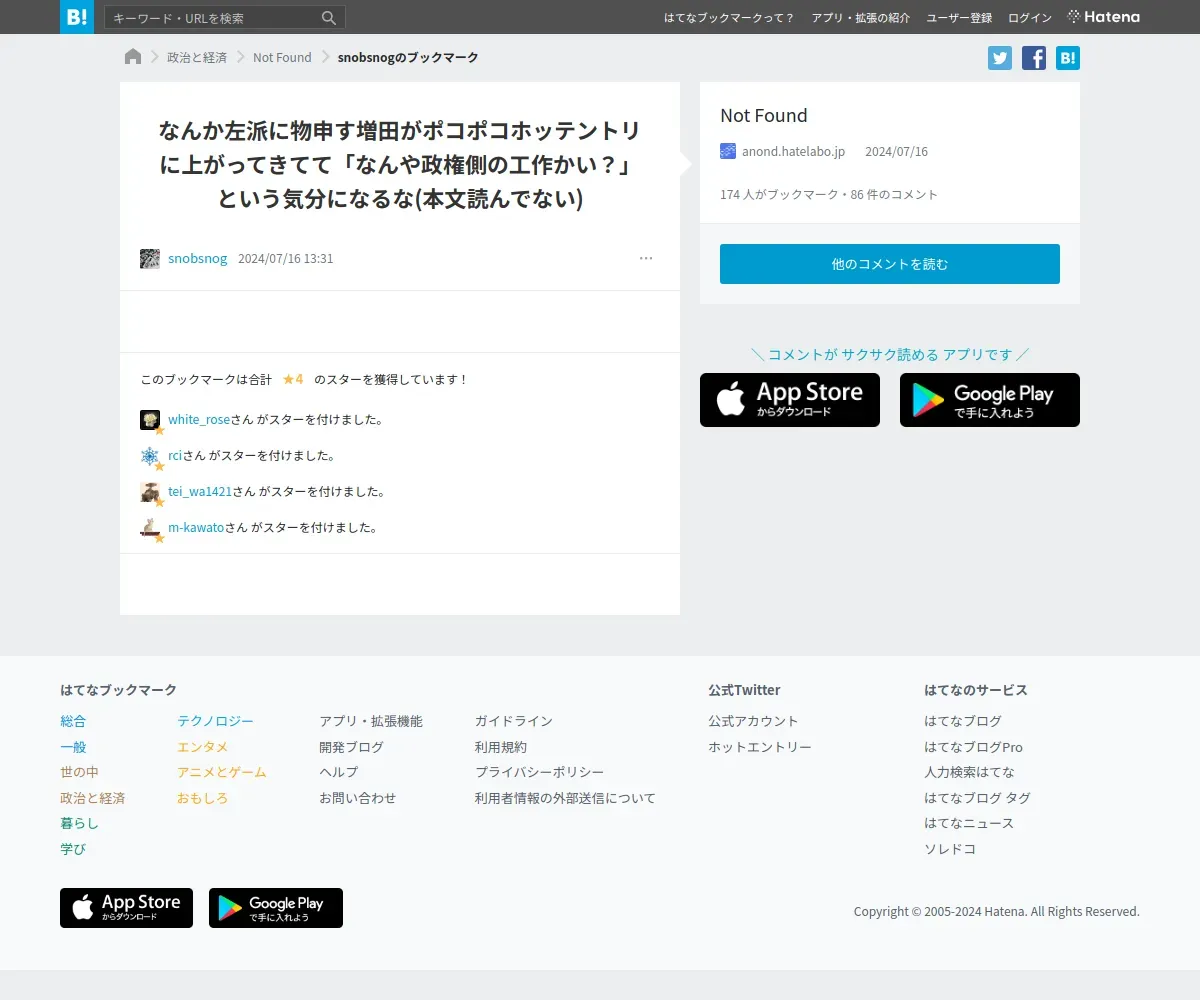Open お問い合わせ footer link
The width and height of the screenshot is (1200, 1000).
point(357,798)
